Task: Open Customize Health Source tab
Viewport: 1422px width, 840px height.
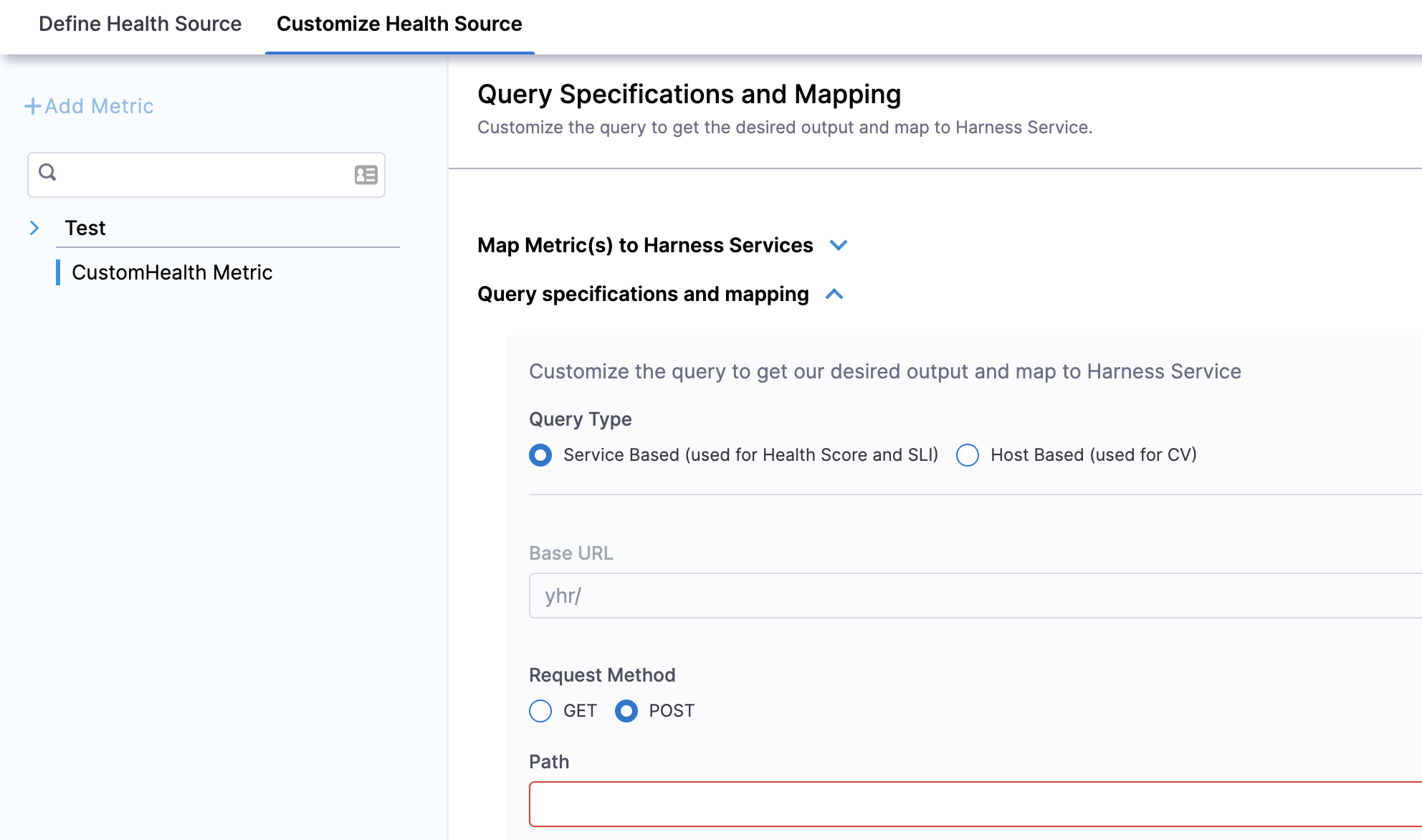Action: (x=399, y=24)
